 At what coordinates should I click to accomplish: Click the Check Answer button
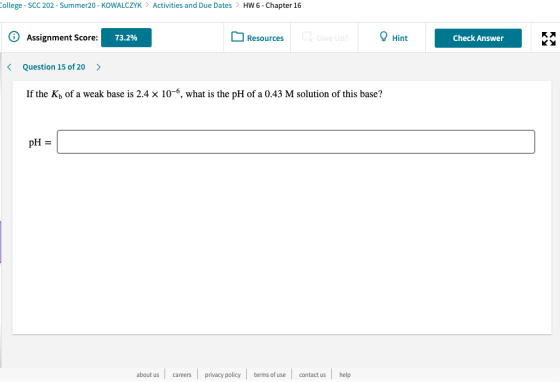[478, 38]
